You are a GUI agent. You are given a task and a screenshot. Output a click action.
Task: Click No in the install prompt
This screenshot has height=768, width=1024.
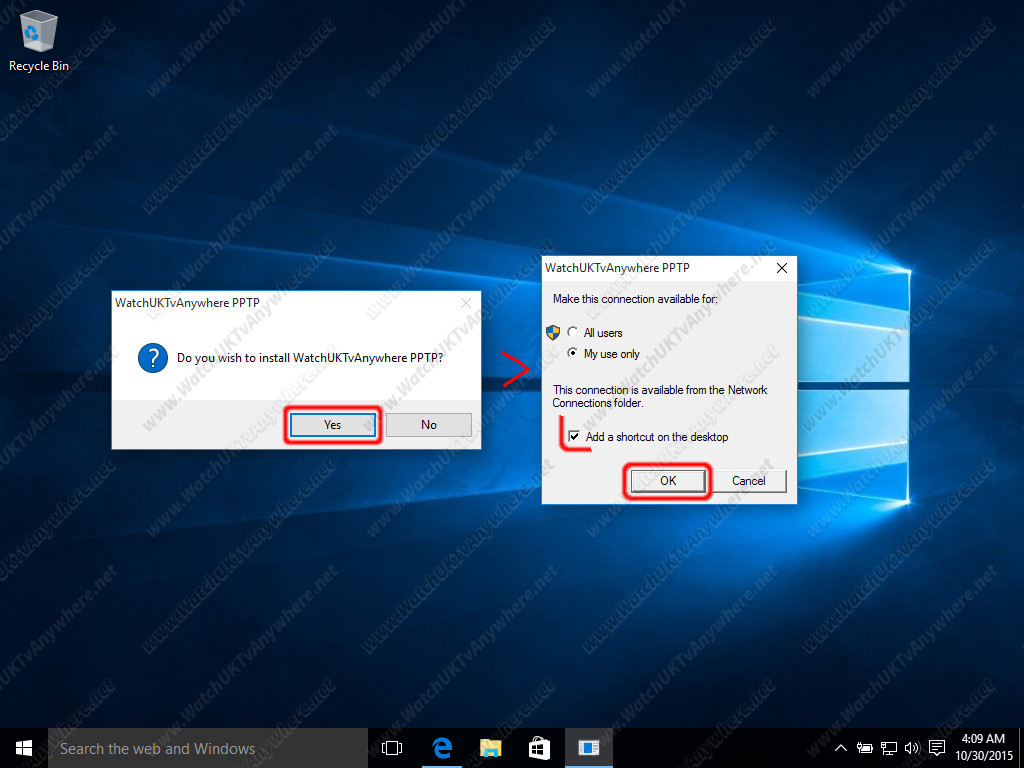(x=428, y=424)
